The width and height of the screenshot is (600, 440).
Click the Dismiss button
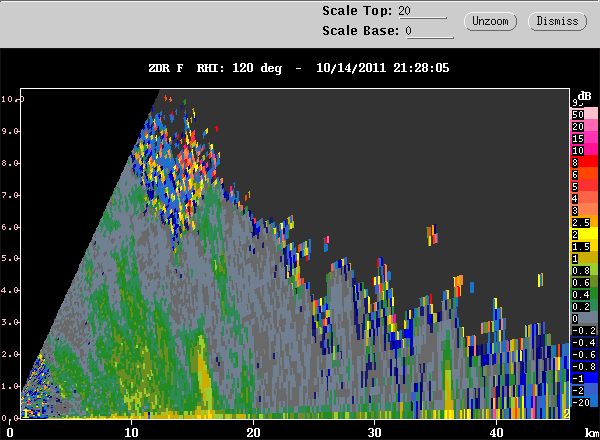click(x=557, y=21)
